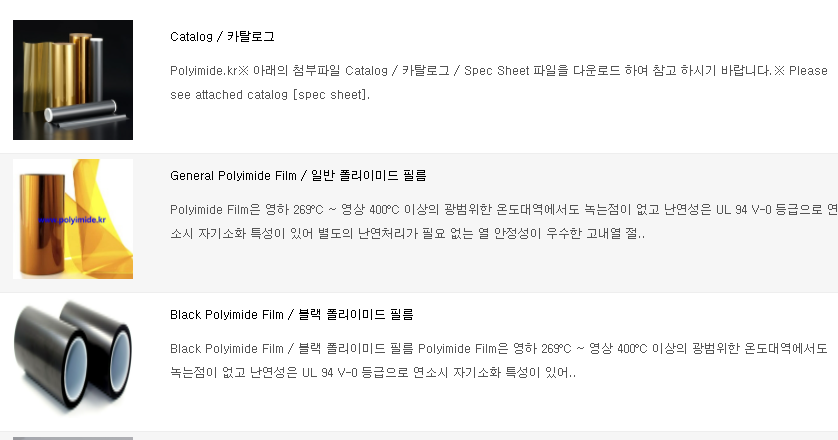Select description line beginning "Polyimide Film은 영하 269℃"
Screen dimensions: 838x440
503,210
